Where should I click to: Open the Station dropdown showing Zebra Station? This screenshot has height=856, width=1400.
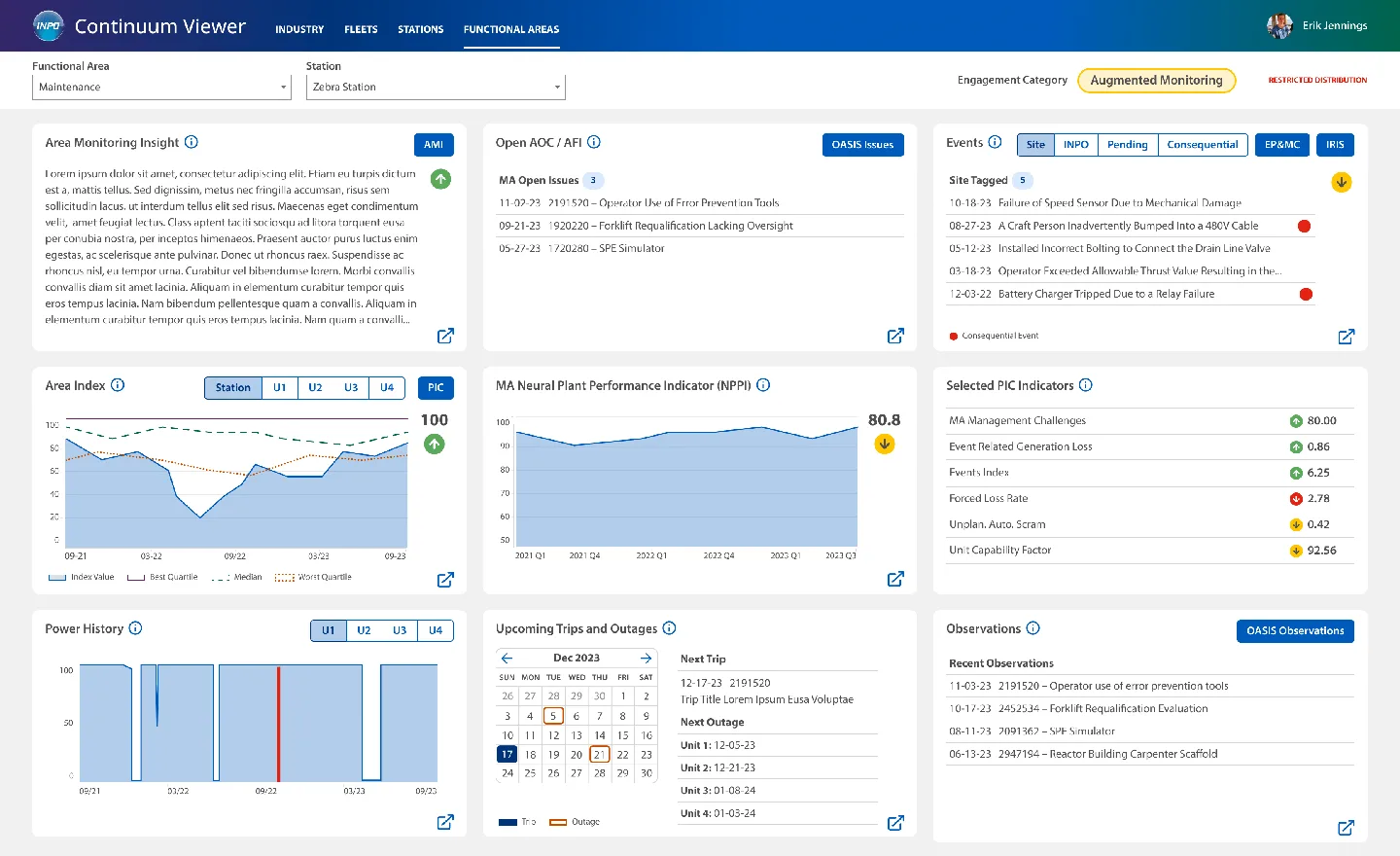435,87
